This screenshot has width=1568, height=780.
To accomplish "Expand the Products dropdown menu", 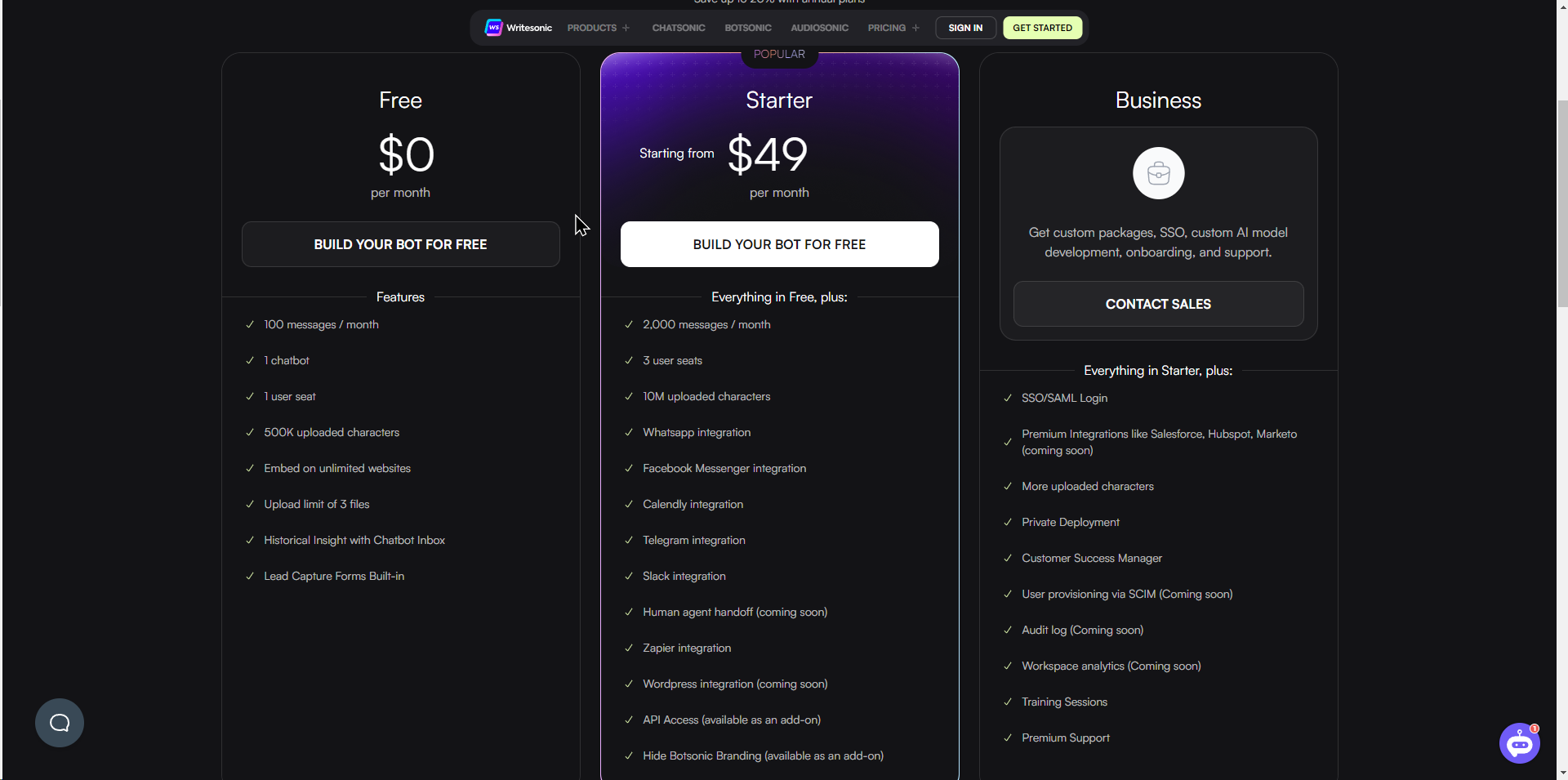I will pyautogui.click(x=592, y=28).
